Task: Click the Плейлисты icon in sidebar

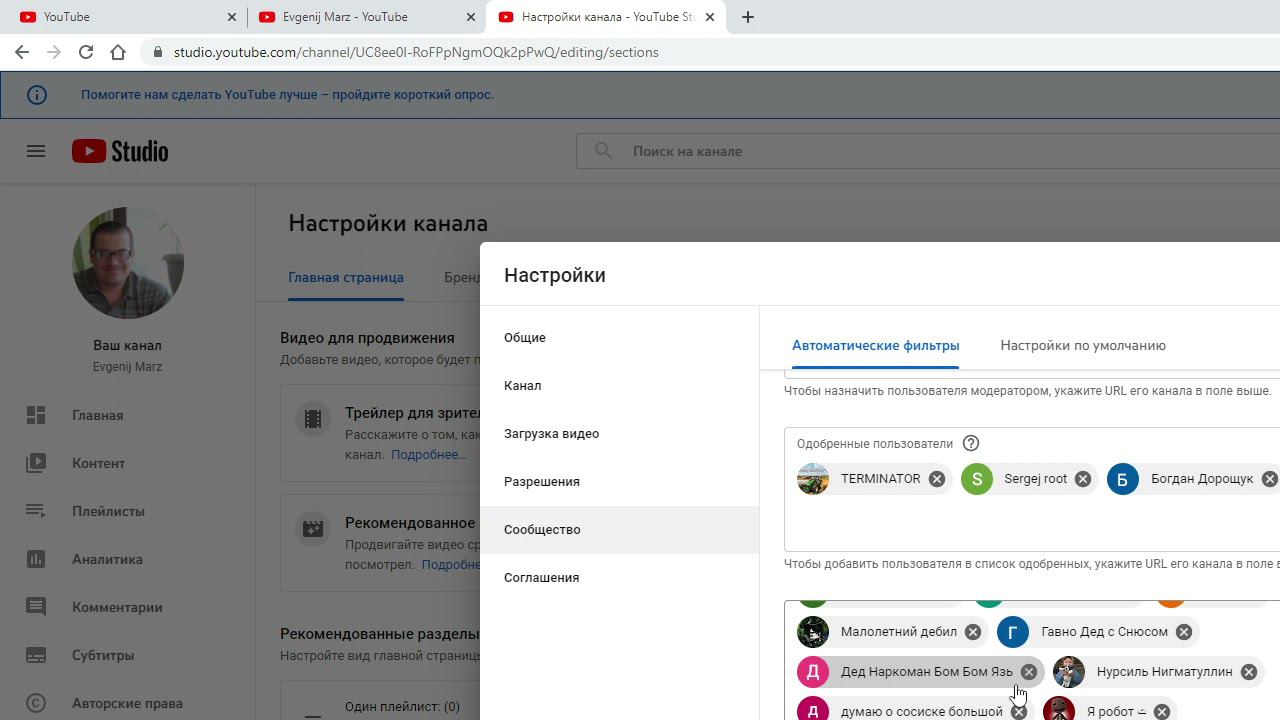Action: [x=36, y=511]
